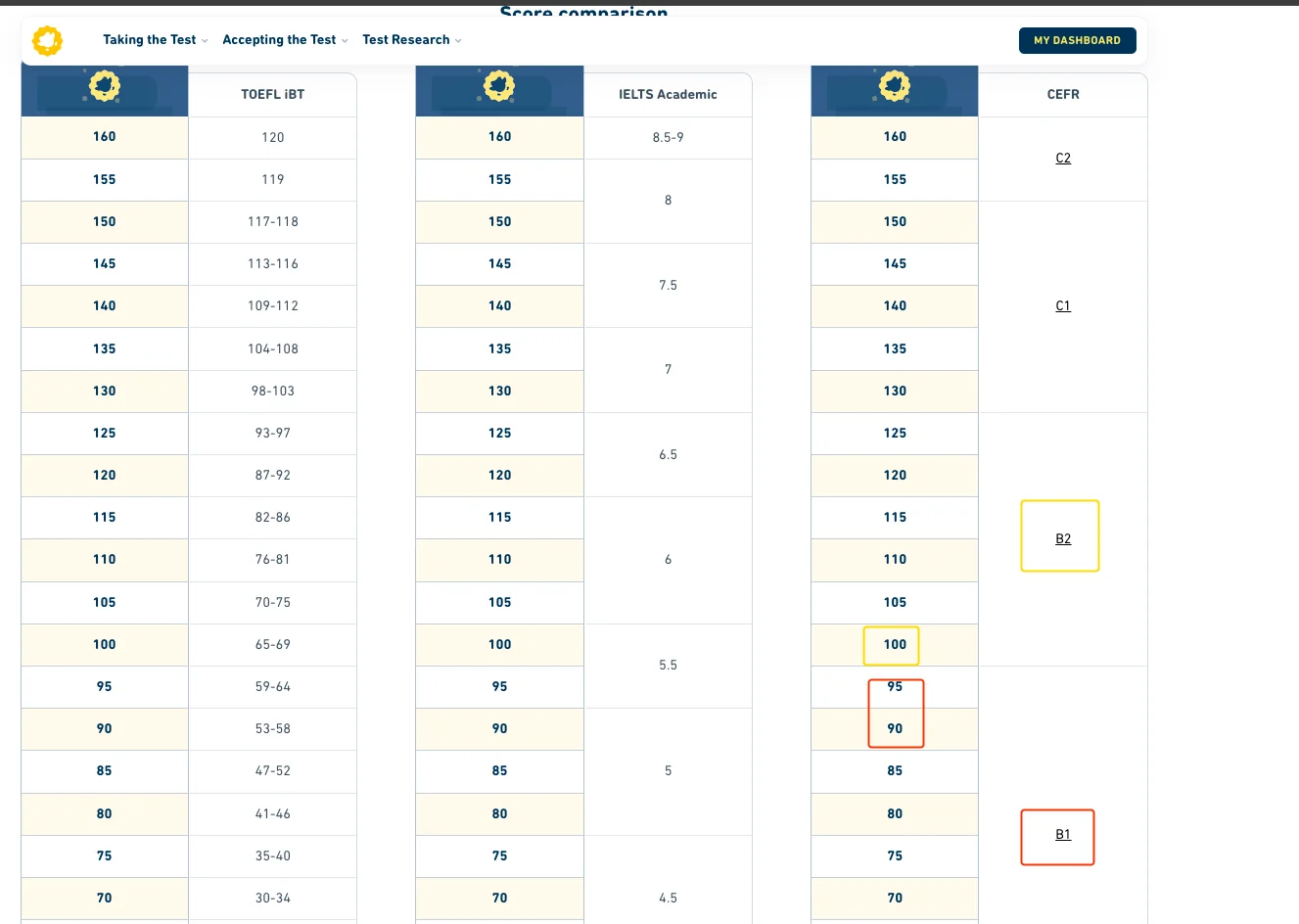Select the 8.5-9 IELTS band cell
Image resolution: width=1299 pixels, height=924 pixels.
pyautogui.click(x=668, y=138)
